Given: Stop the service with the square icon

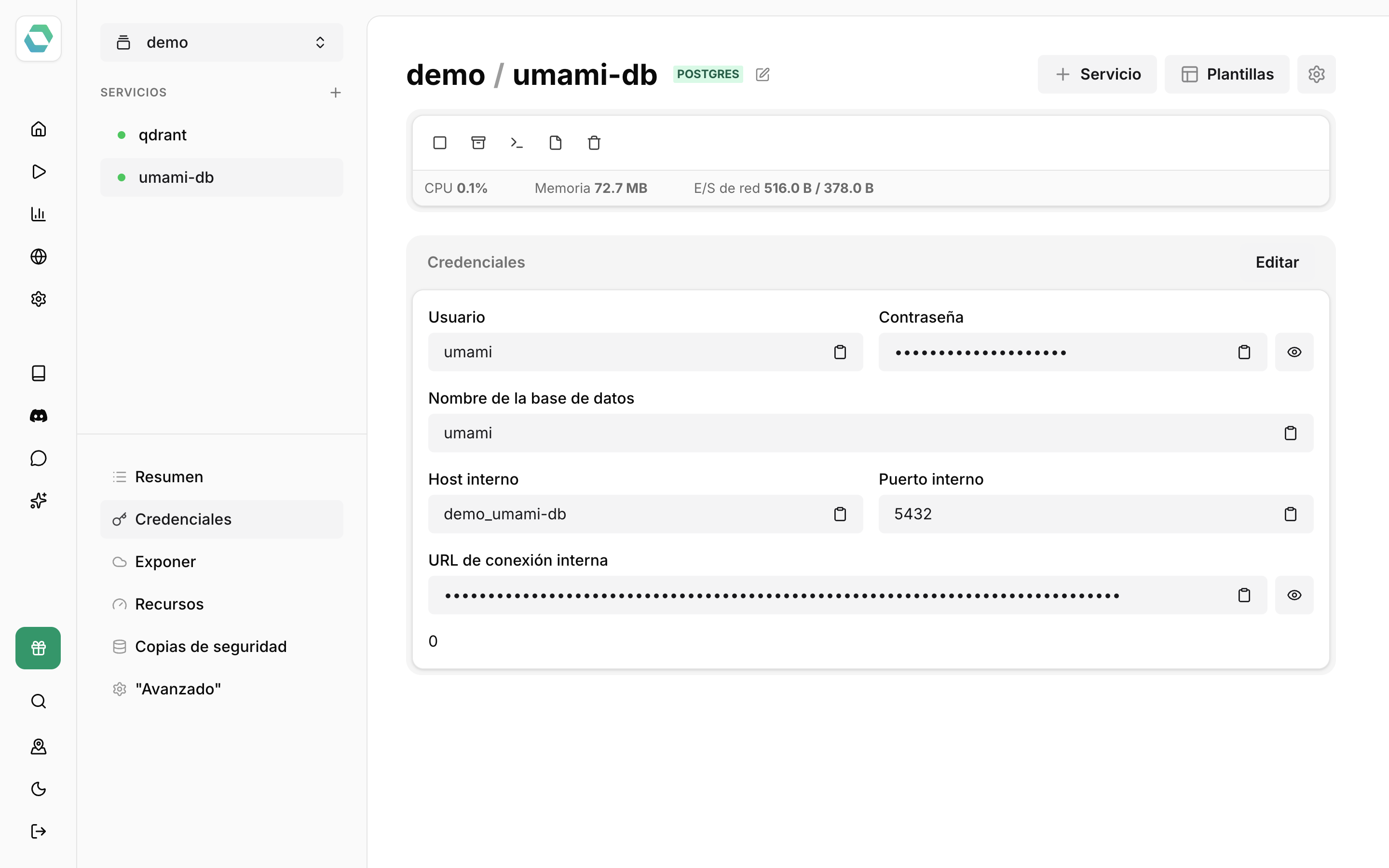Looking at the screenshot, I should click(x=440, y=143).
